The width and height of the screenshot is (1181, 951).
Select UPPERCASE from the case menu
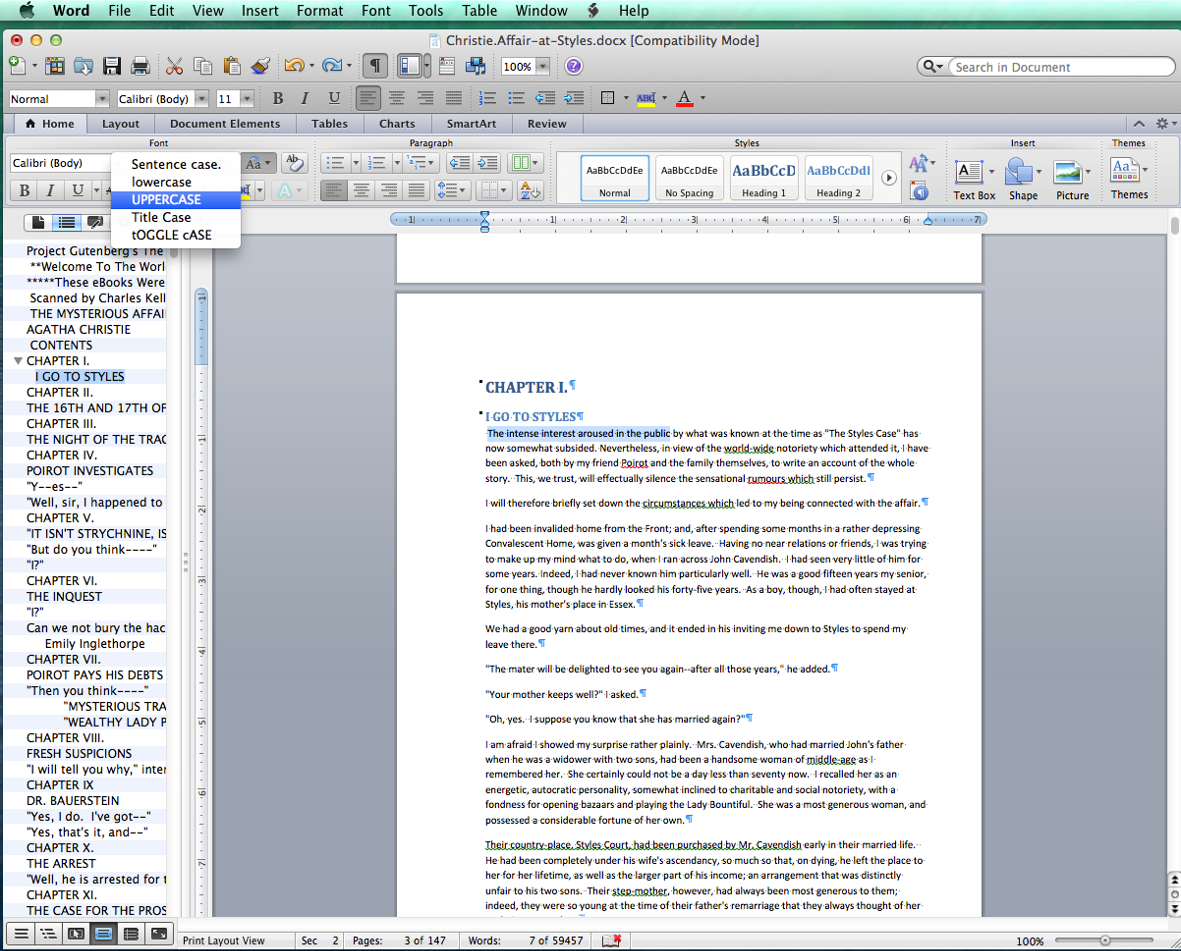pos(166,199)
